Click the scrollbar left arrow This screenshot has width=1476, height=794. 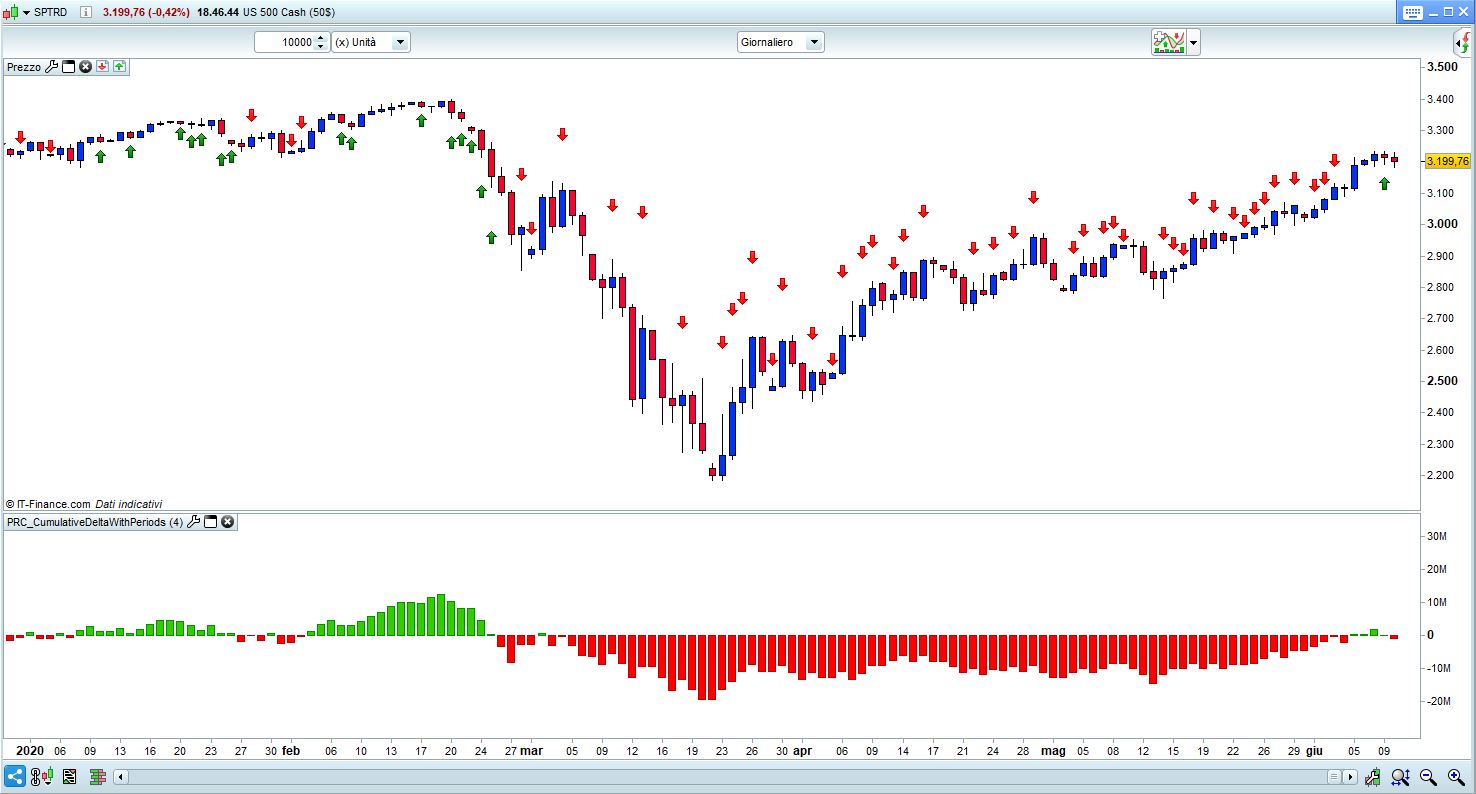click(121, 776)
